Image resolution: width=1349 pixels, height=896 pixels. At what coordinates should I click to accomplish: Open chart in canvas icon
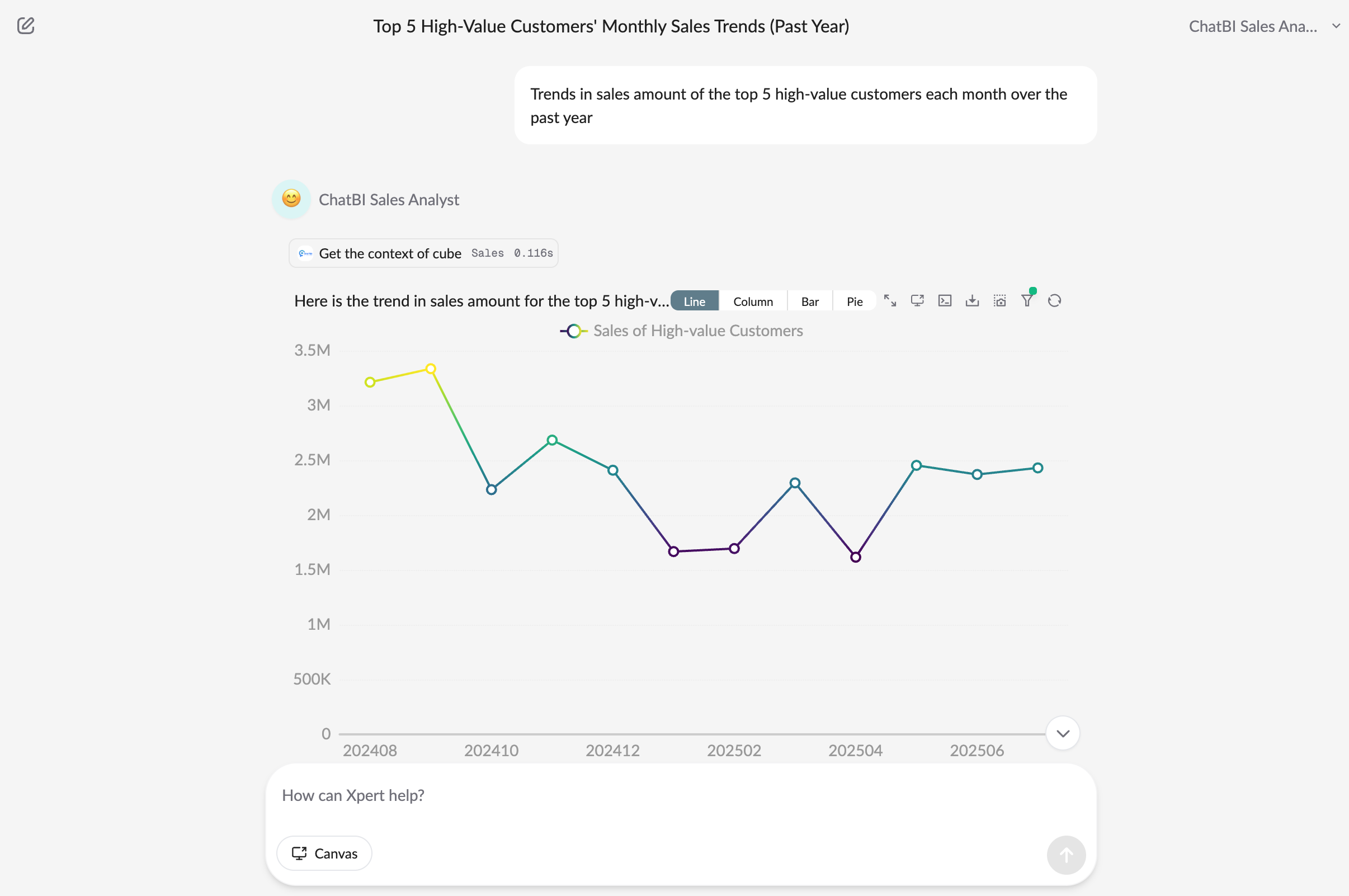coord(917,300)
